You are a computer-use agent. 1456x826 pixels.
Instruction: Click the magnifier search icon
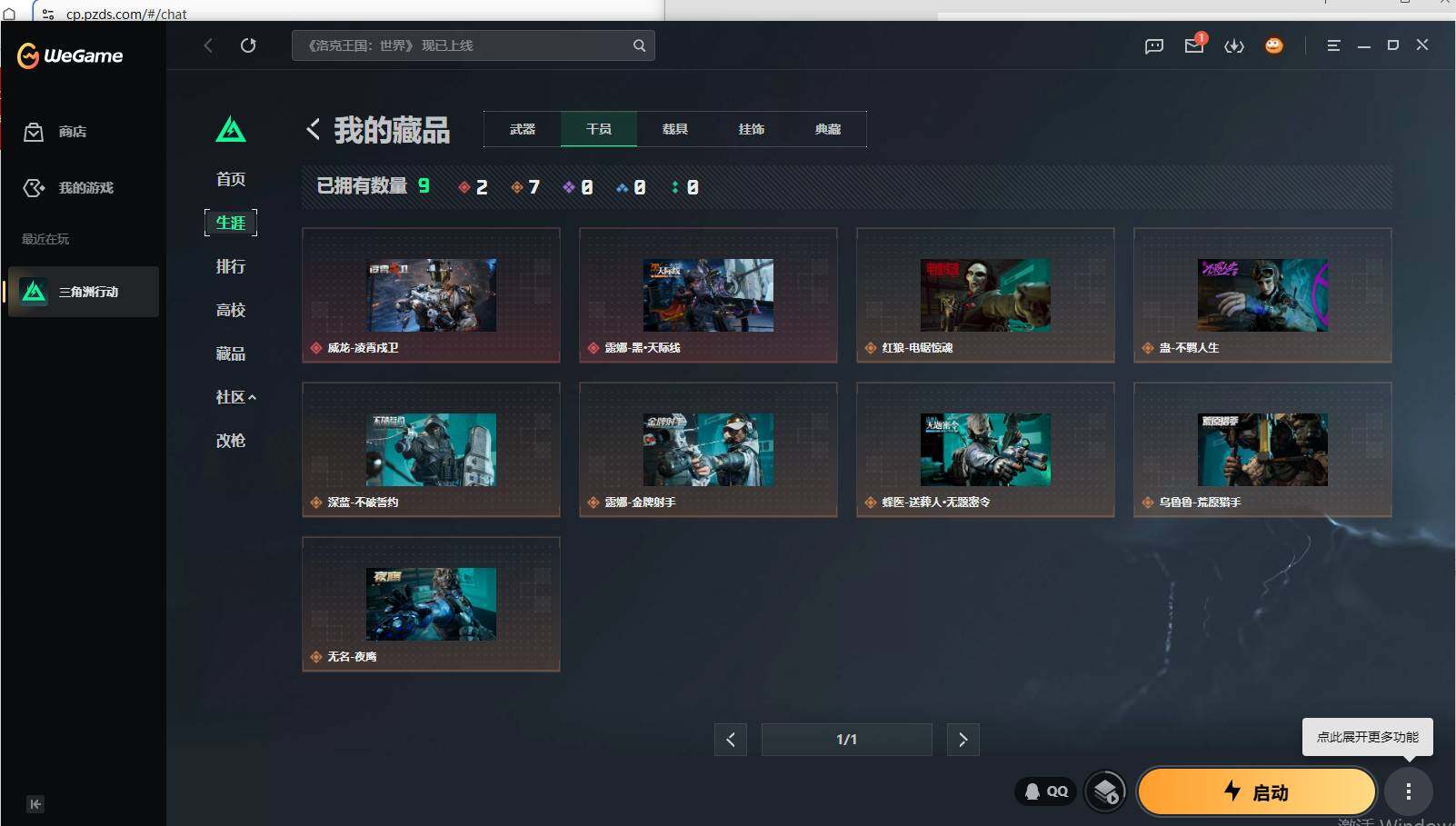[640, 45]
